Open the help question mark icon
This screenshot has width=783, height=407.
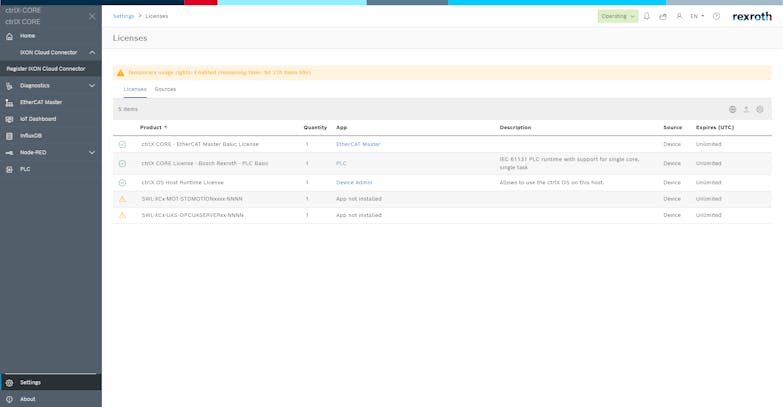[716, 16]
